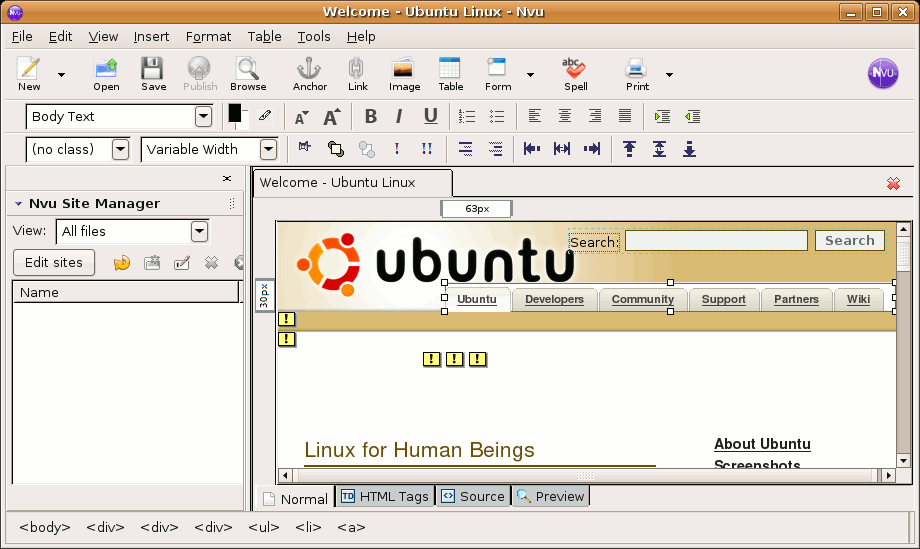Toggle underline formatting

coord(431,116)
